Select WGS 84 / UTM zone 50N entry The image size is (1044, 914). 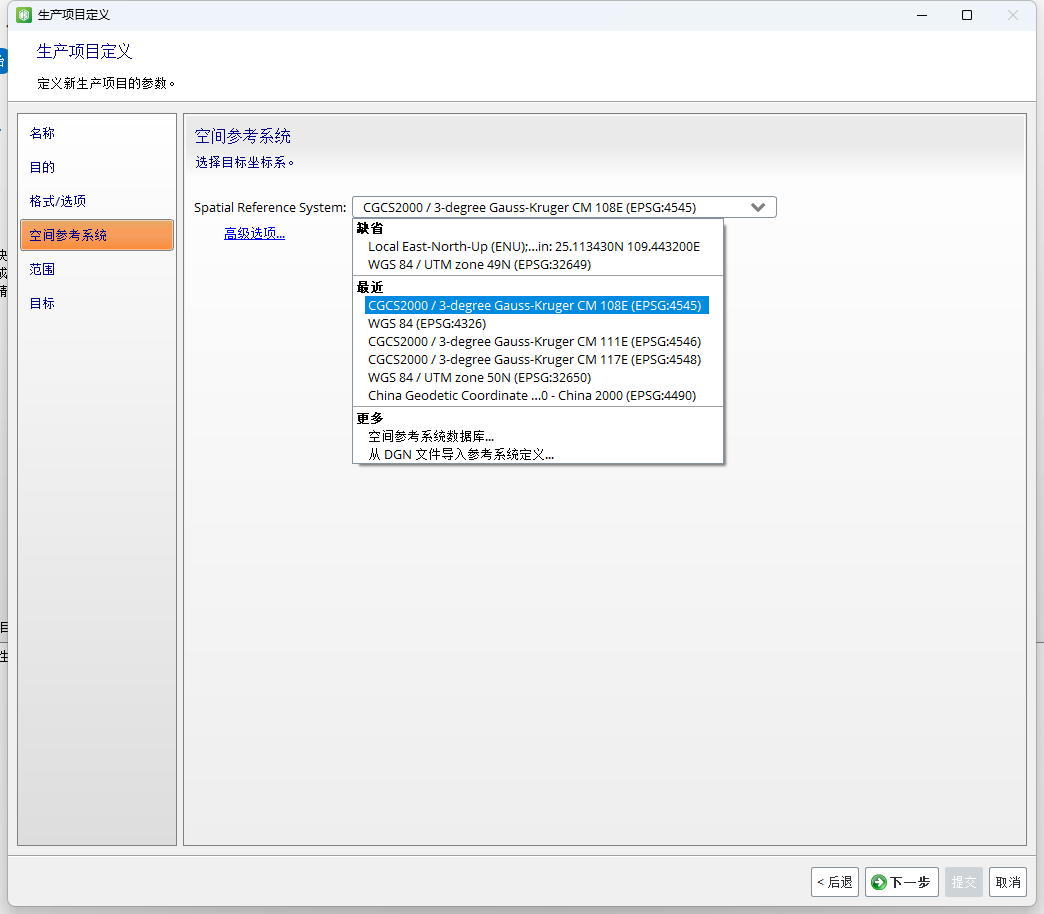tap(479, 377)
